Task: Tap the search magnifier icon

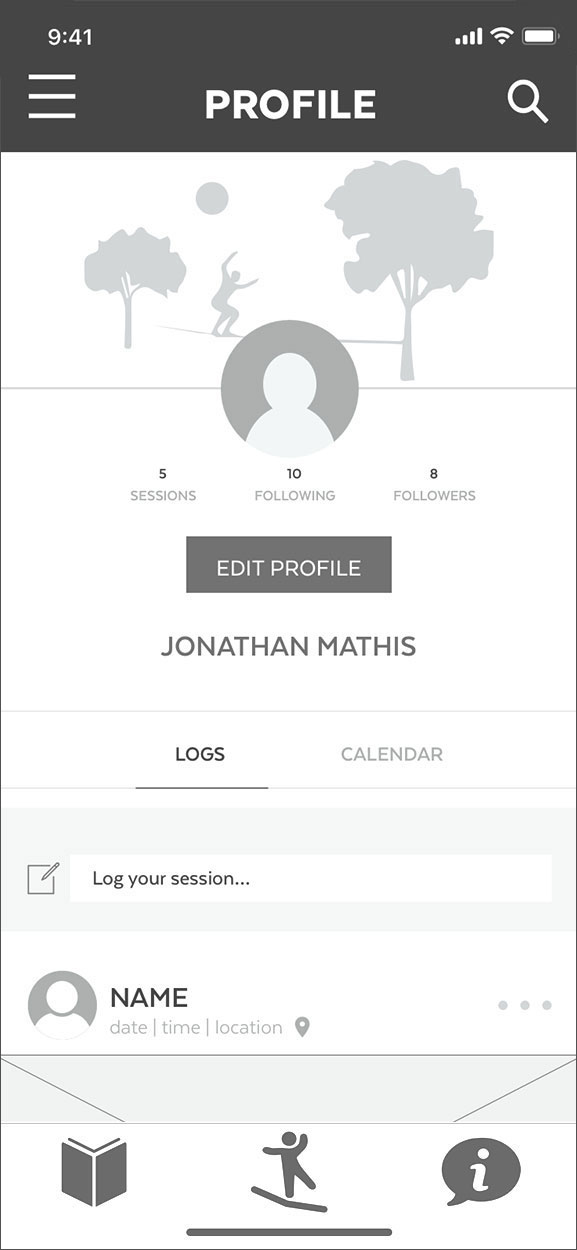Action: (527, 102)
